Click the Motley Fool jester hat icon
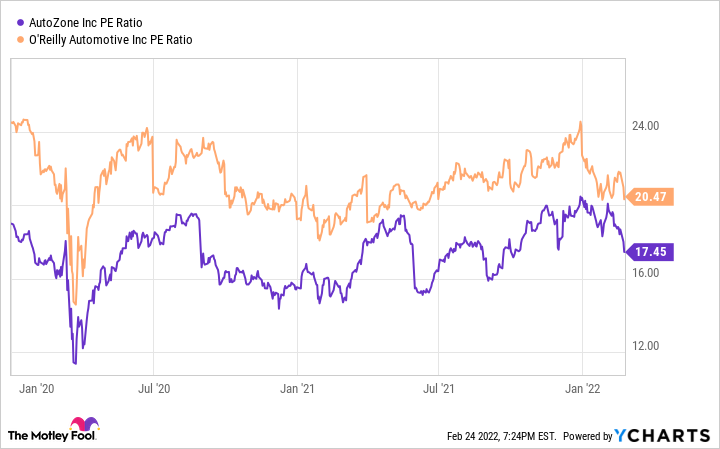 point(85,426)
